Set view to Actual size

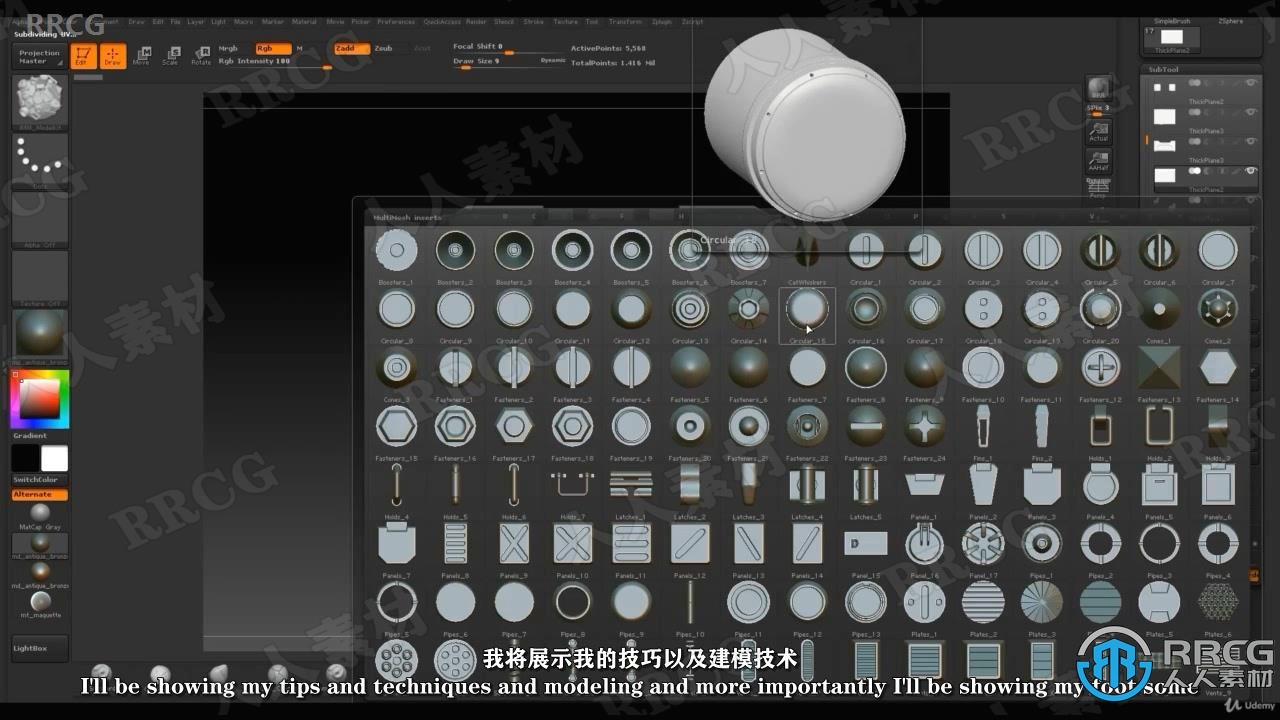tap(1098, 131)
